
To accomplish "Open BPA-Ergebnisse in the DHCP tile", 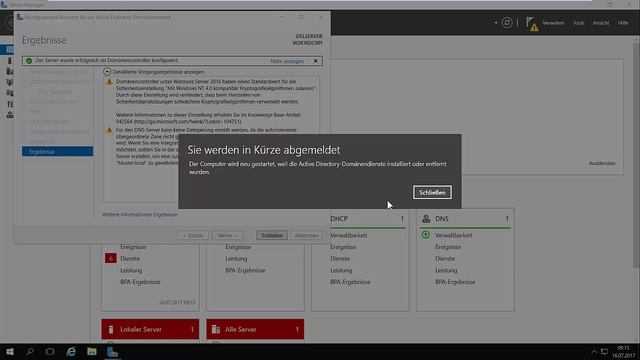I will 350,282.
